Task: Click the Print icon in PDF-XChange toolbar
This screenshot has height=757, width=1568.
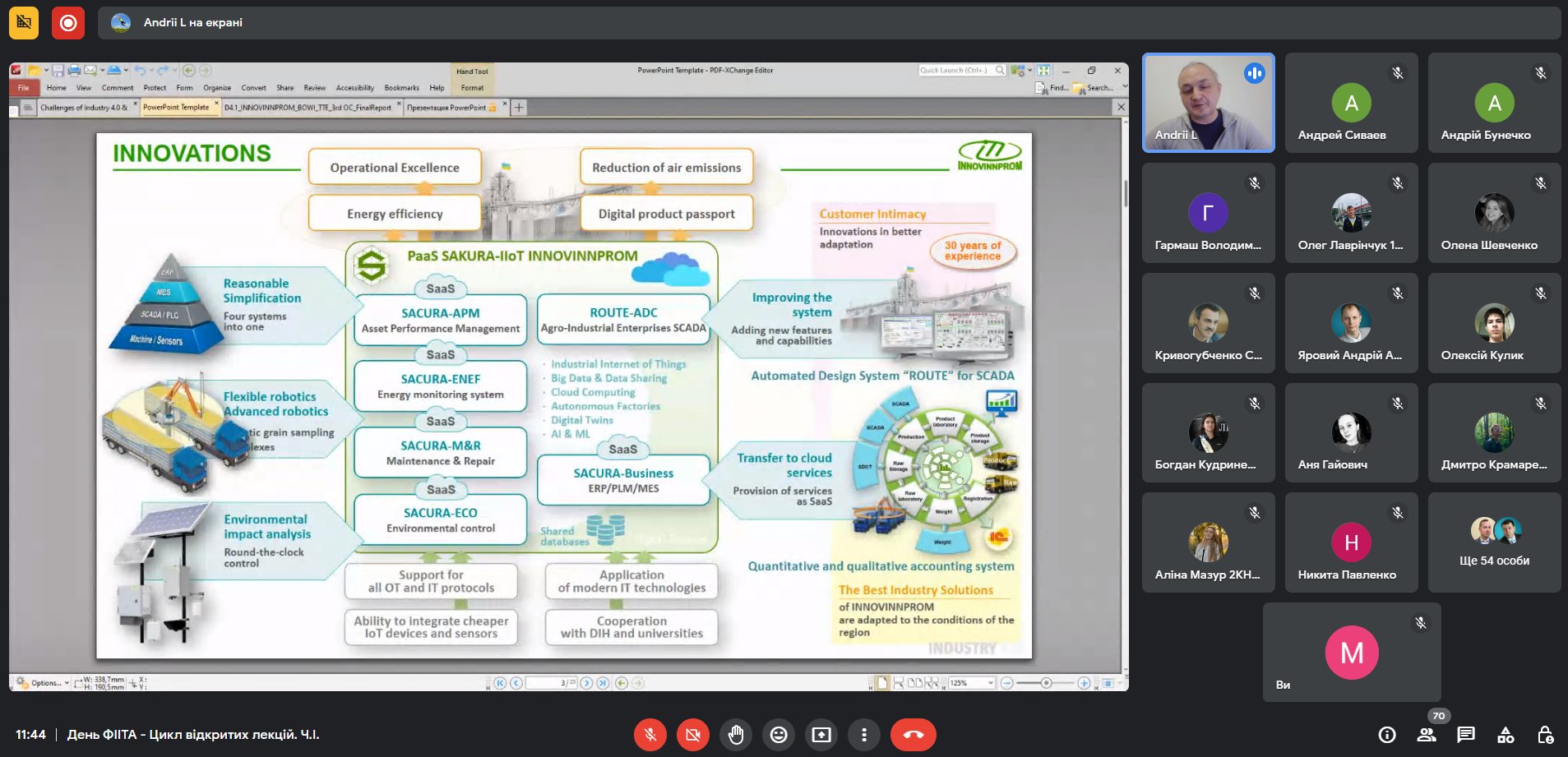Action: point(74,71)
